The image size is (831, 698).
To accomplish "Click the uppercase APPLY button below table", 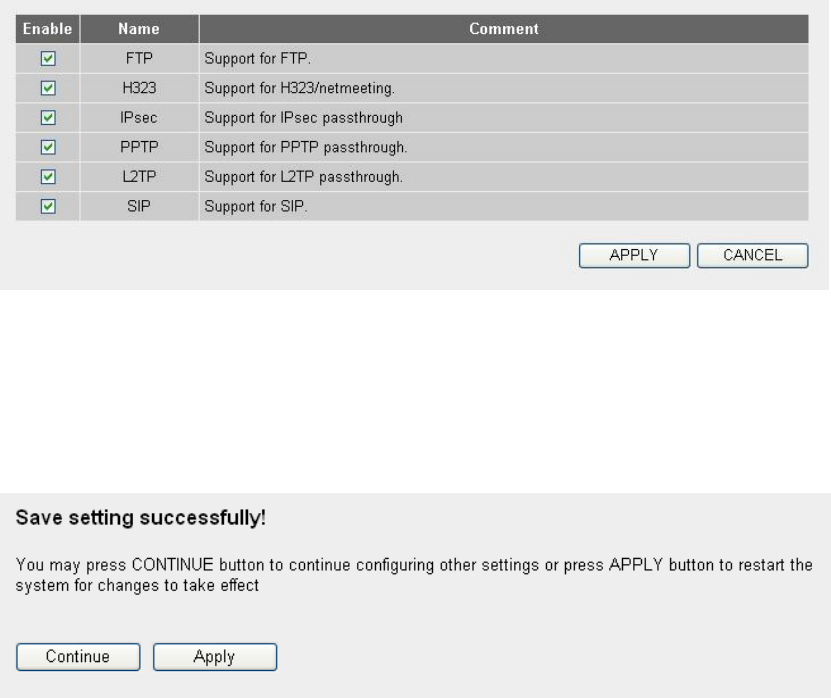I will [634, 255].
